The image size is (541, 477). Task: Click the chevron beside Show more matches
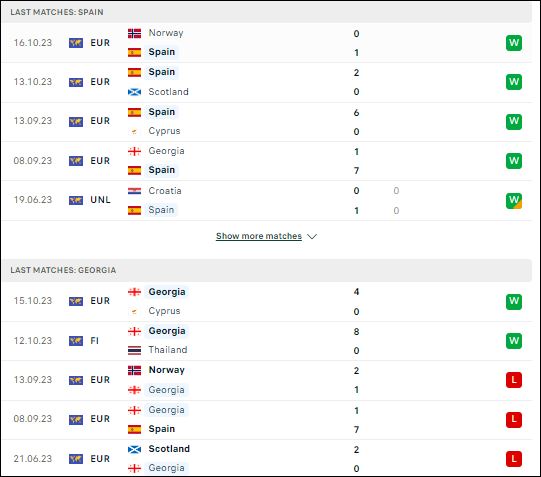(312, 237)
